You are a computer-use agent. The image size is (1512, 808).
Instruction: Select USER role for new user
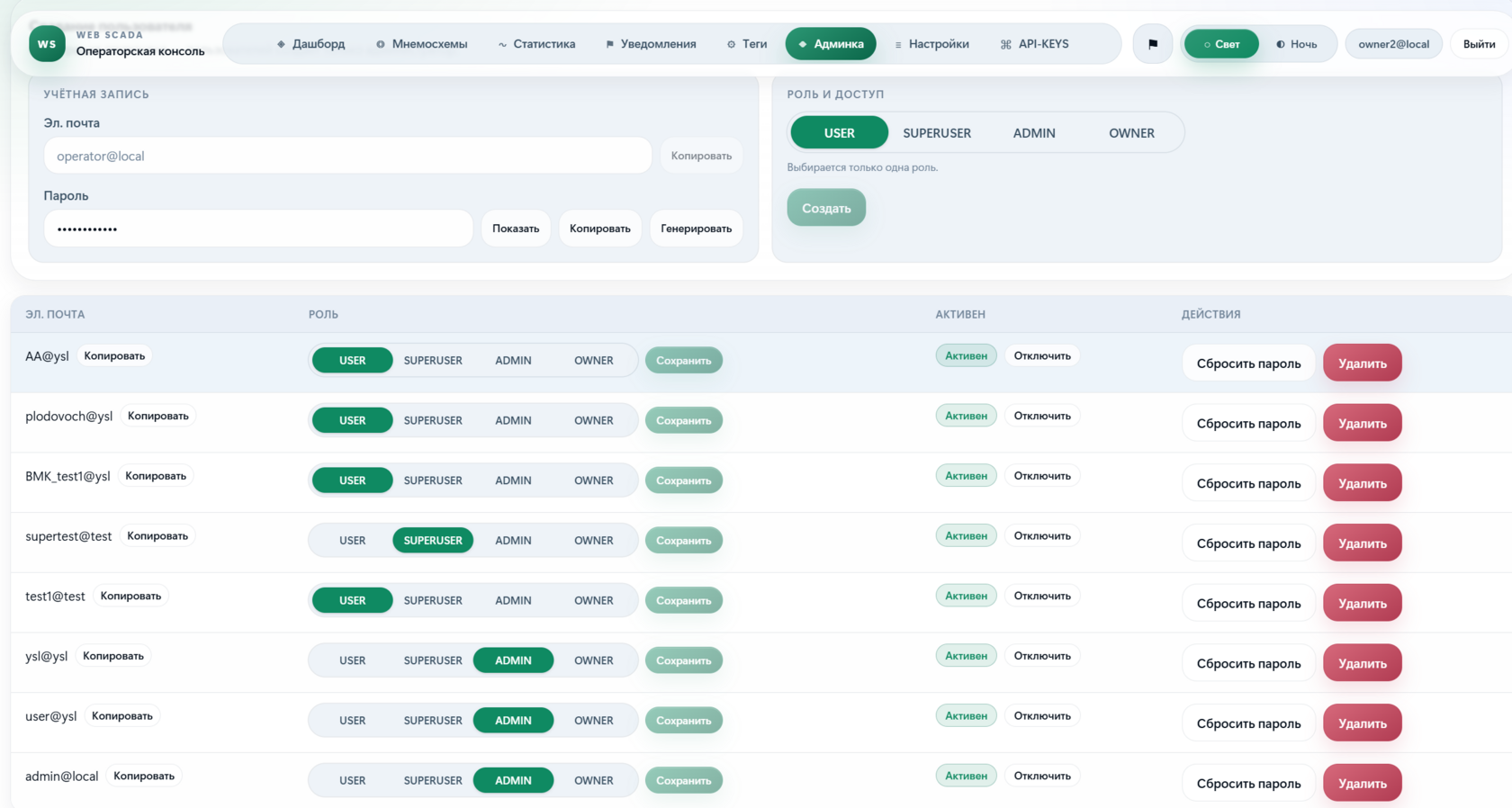(840, 133)
